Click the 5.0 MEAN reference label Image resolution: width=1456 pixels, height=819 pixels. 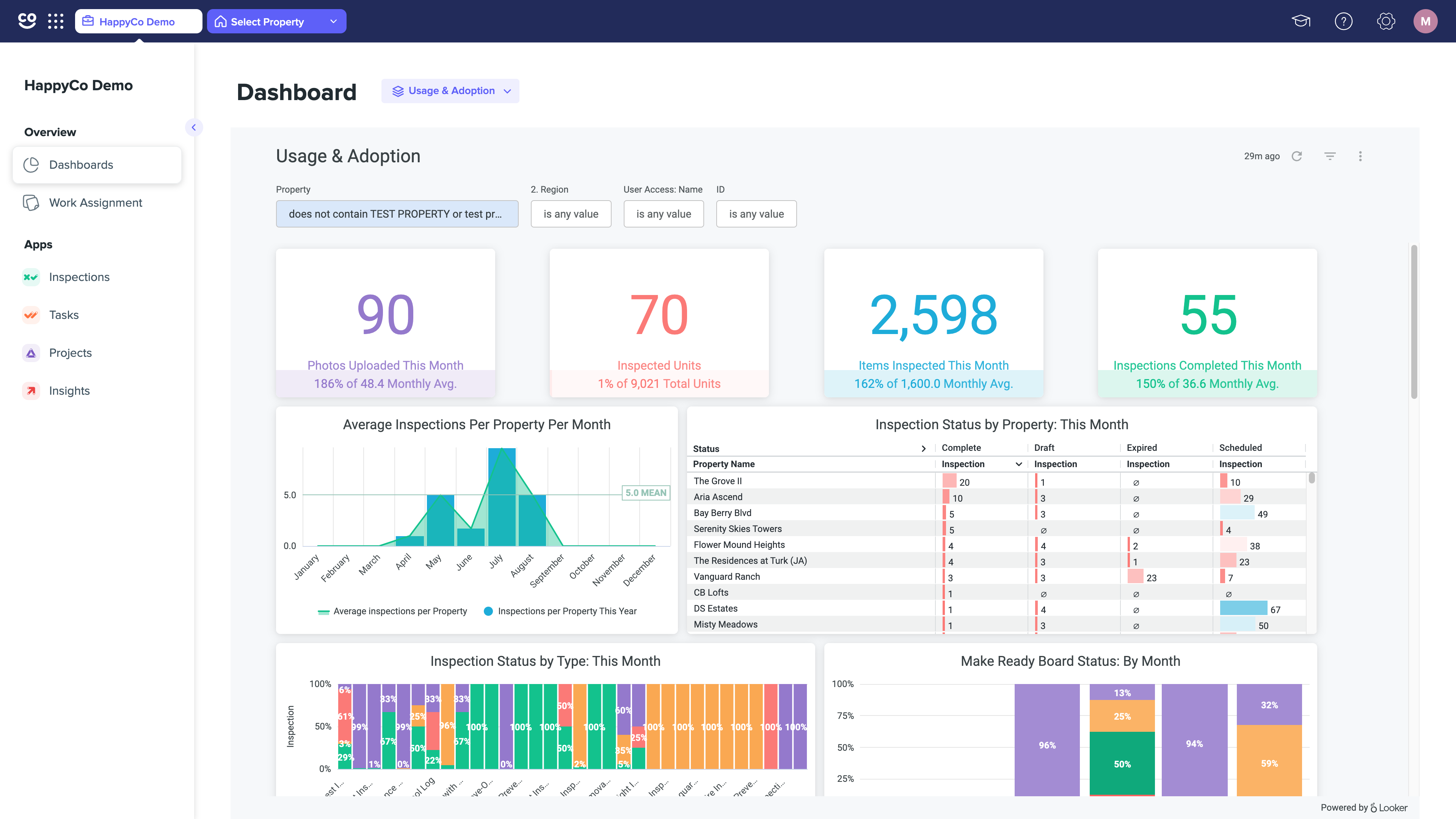tap(646, 493)
